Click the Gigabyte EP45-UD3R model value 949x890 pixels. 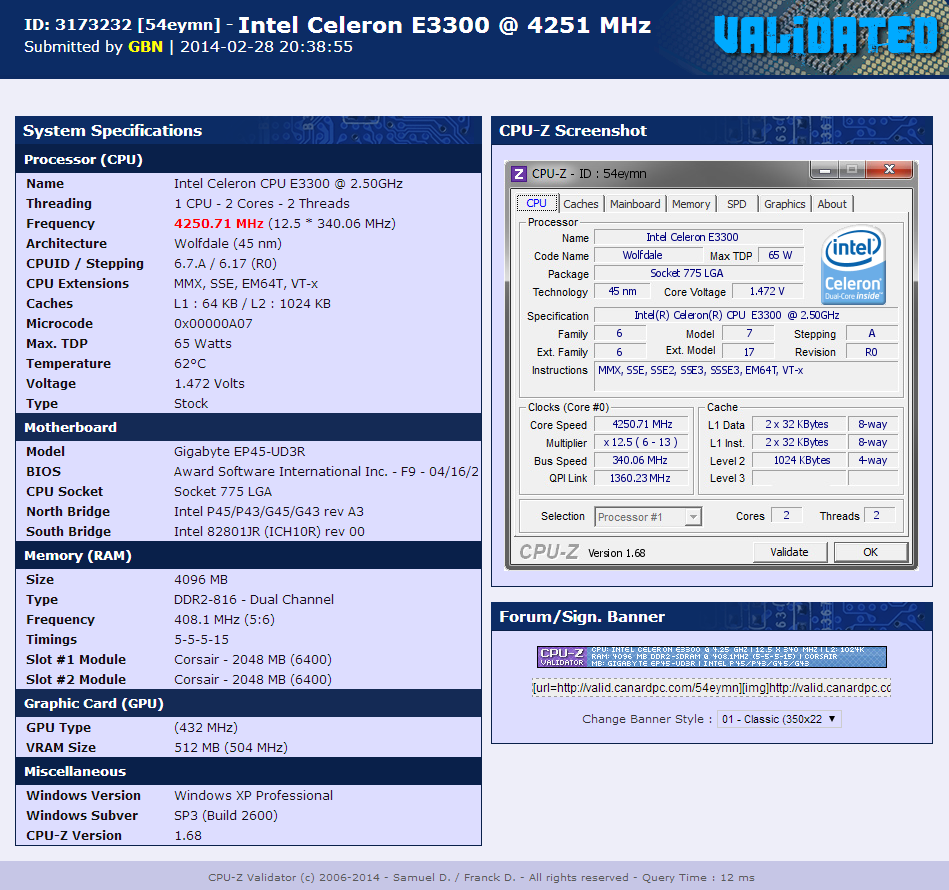pyautogui.click(x=240, y=451)
